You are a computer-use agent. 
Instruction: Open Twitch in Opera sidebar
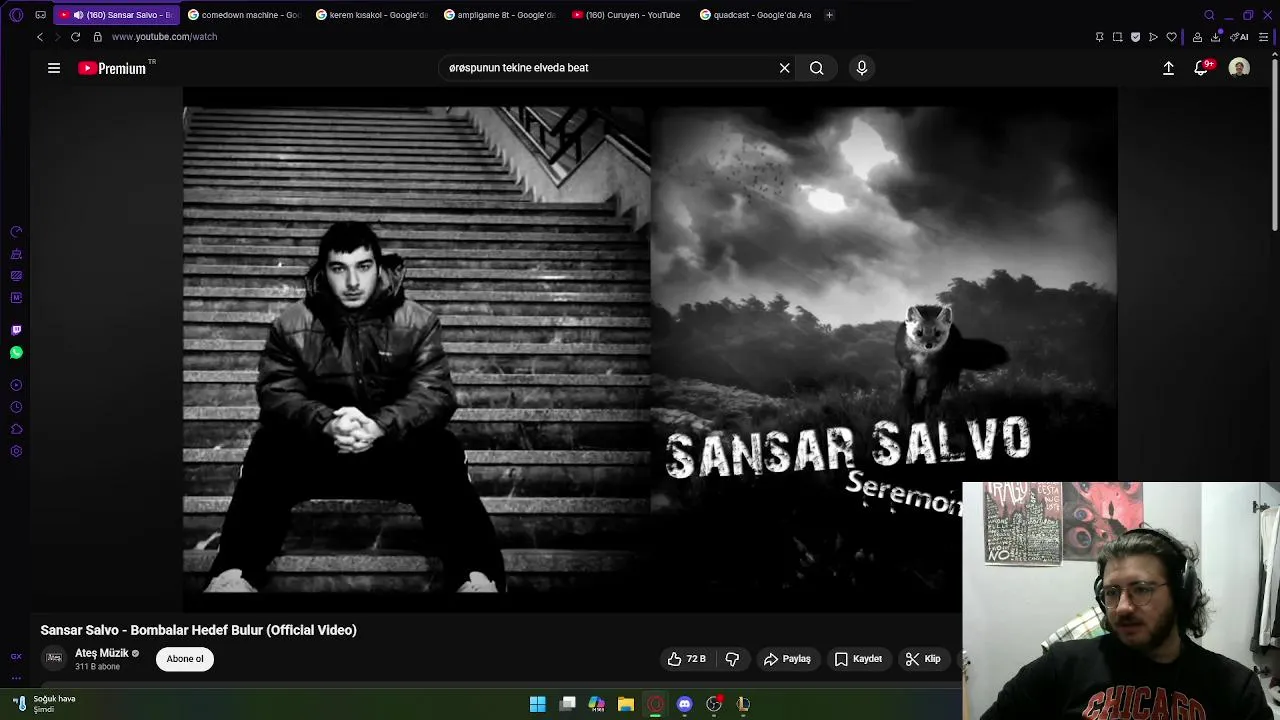pos(16,330)
